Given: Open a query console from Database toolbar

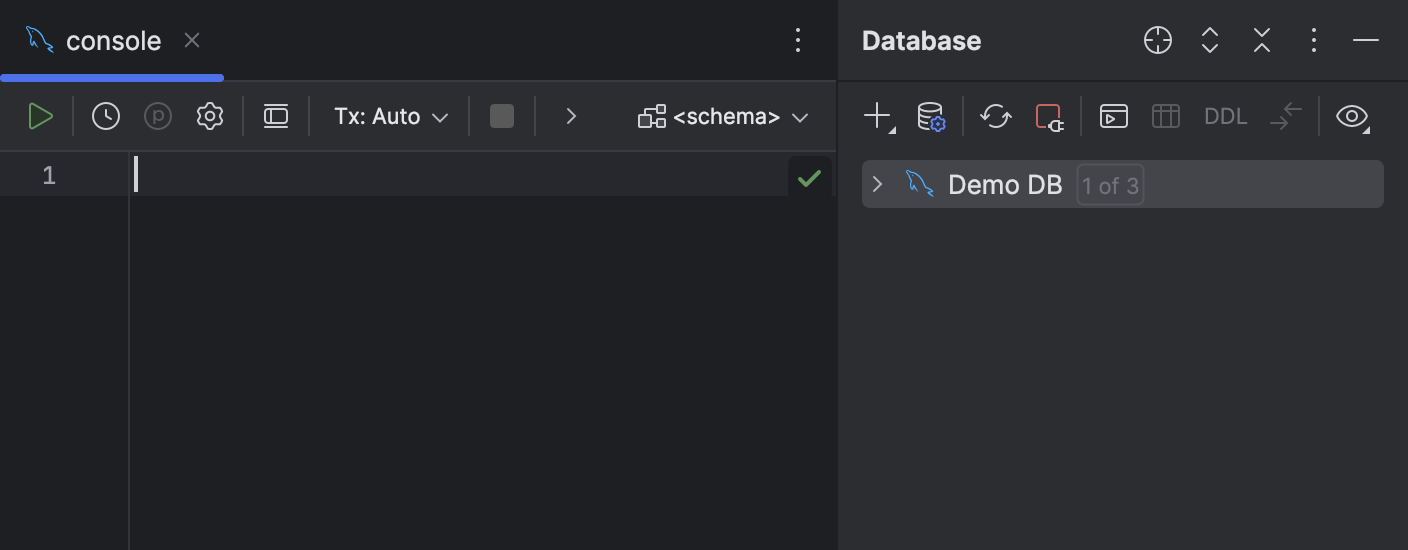Looking at the screenshot, I should [1114, 117].
